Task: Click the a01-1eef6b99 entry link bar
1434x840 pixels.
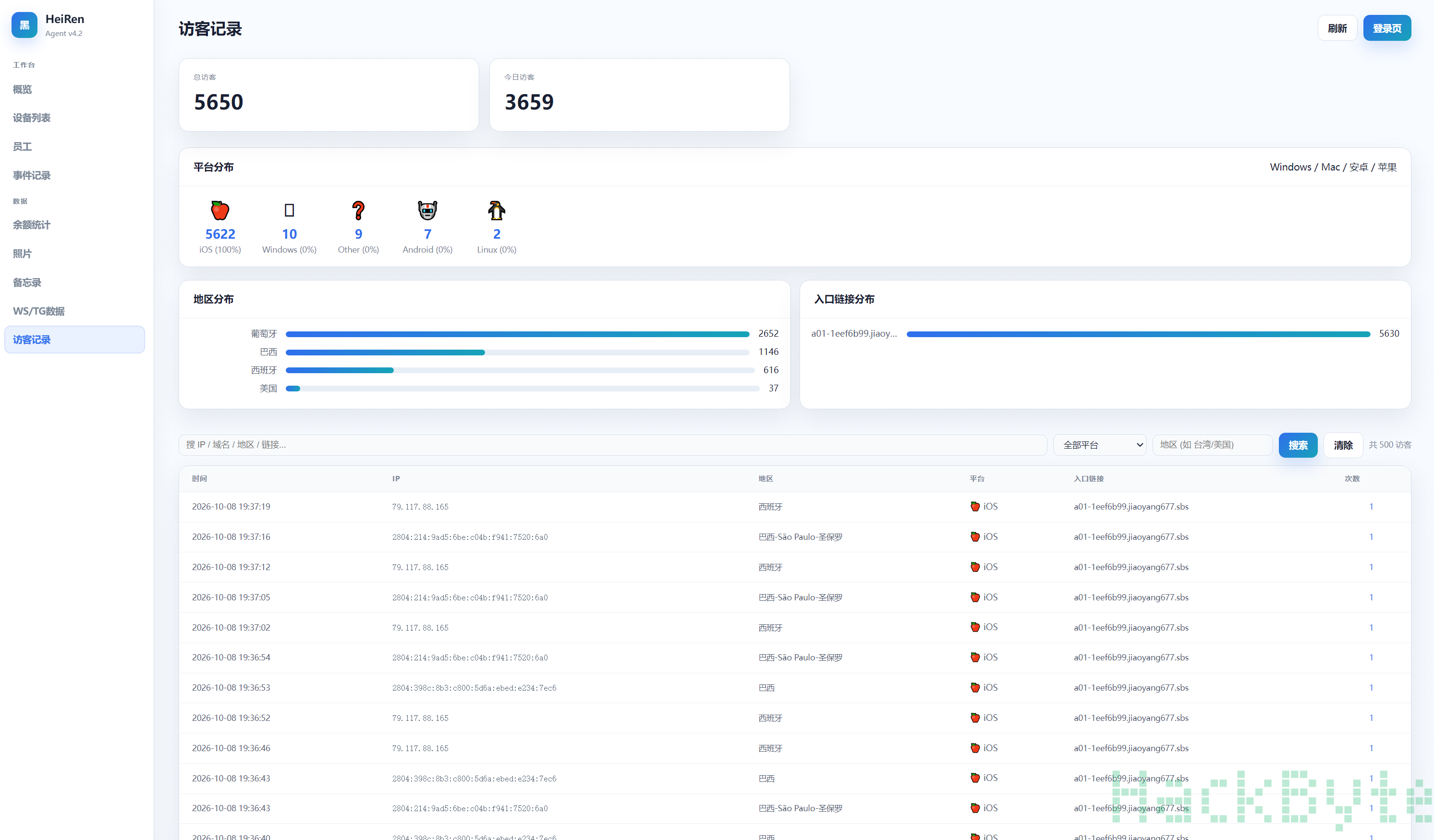Action: click(x=1138, y=334)
